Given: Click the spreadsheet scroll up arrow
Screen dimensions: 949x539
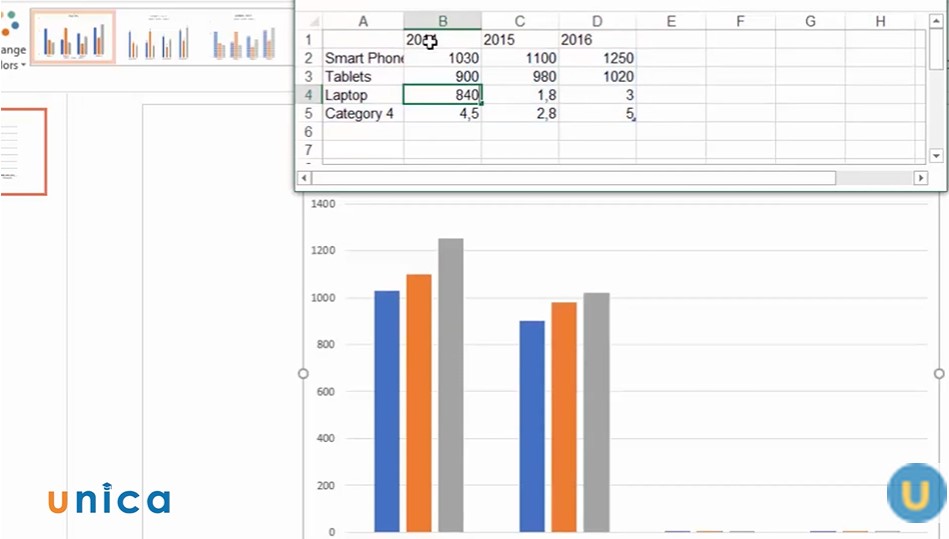Looking at the screenshot, I should pyautogui.click(x=936, y=21).
